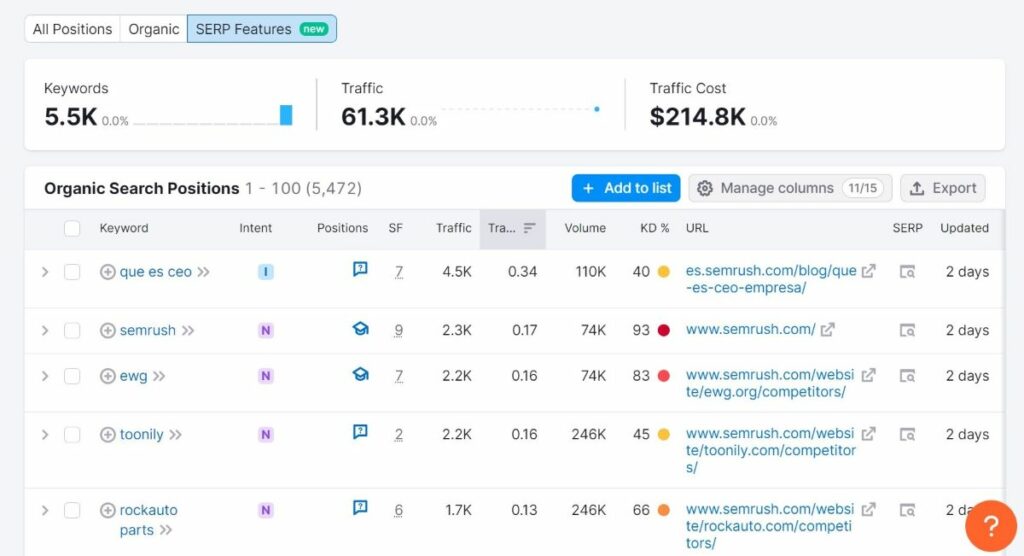View SERP snapshot for rockauto parts

point(907,510)
